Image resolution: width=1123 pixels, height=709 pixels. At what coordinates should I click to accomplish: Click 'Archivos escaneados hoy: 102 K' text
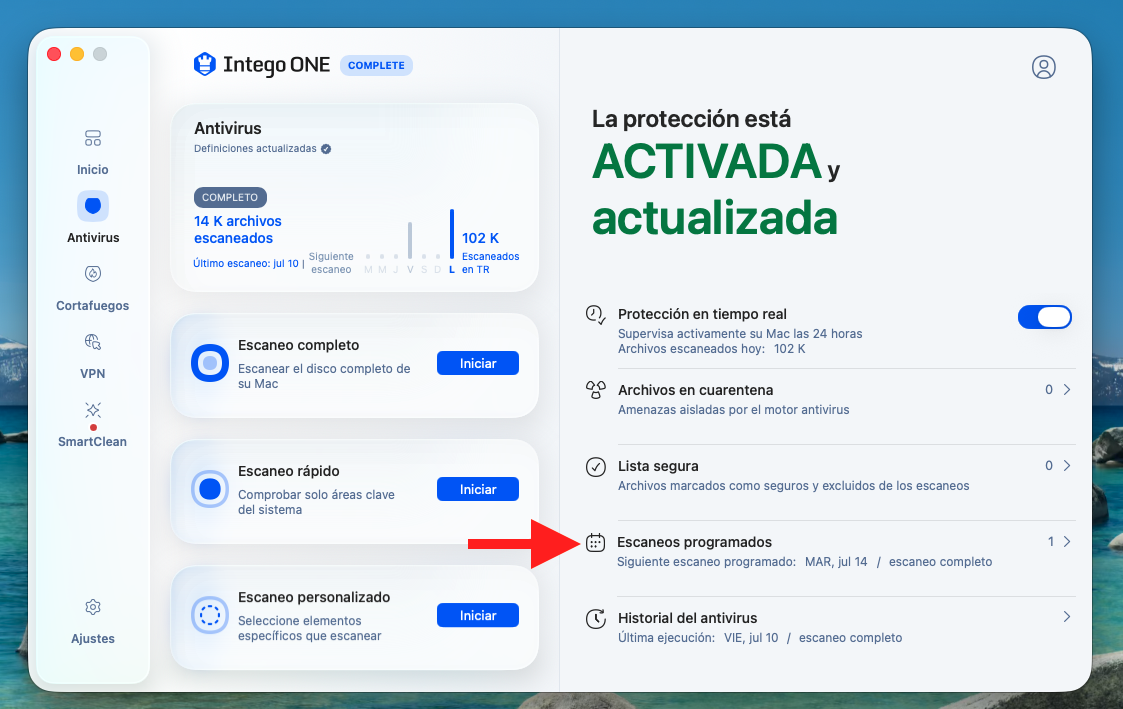point(712,349)
